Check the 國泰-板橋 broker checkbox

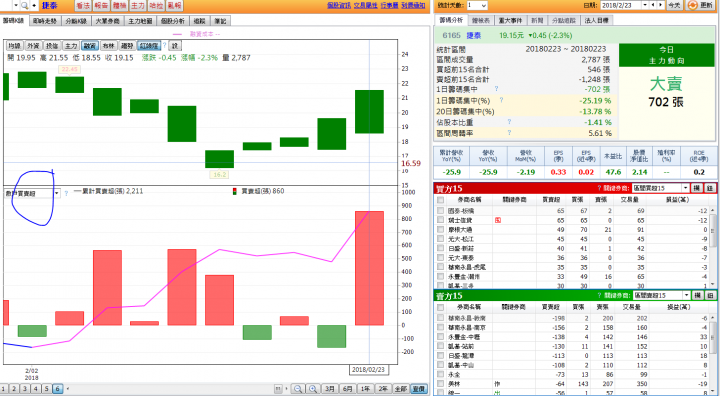(441, 211)
